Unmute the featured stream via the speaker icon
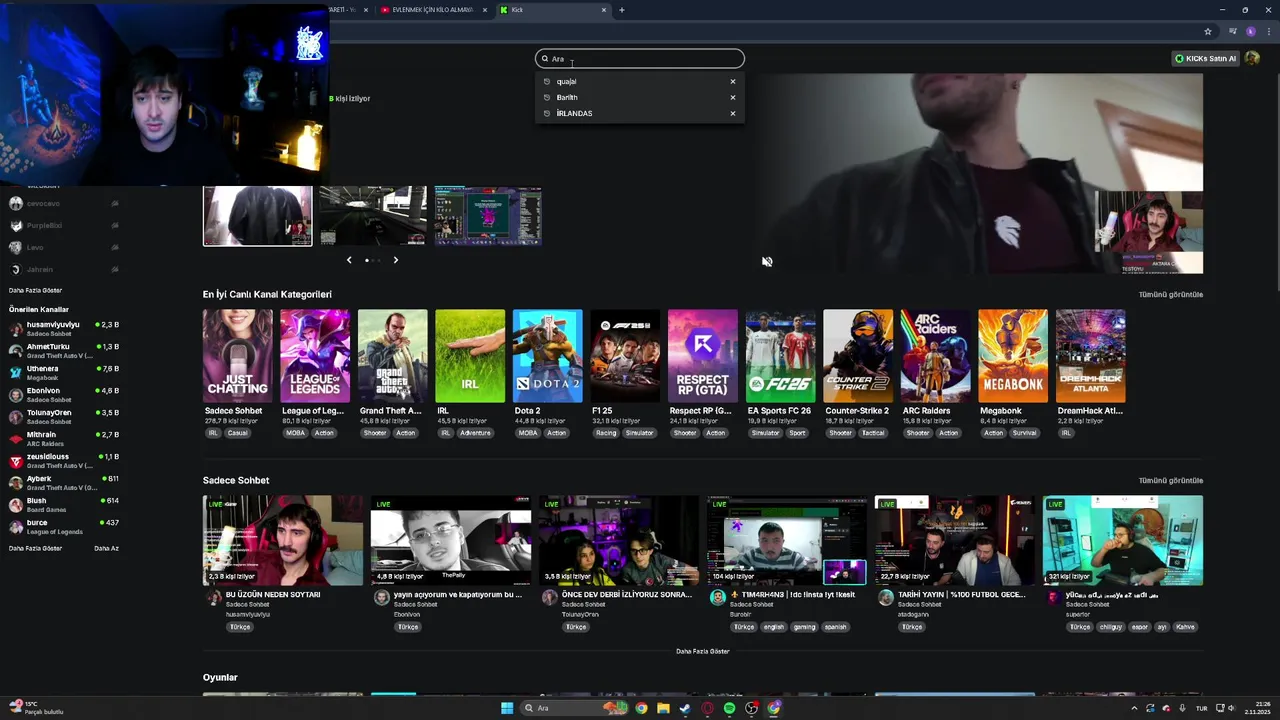This screenshot has height=720, width=1280. 767,262
